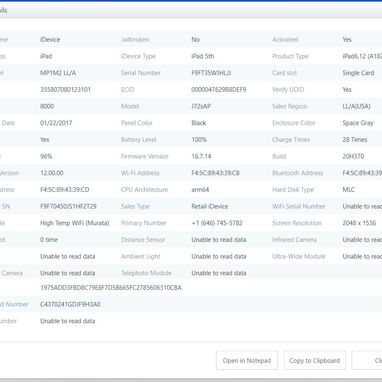The image size is (382, 382).
Task: Select the Battery Level label
Action: (139, 139)
